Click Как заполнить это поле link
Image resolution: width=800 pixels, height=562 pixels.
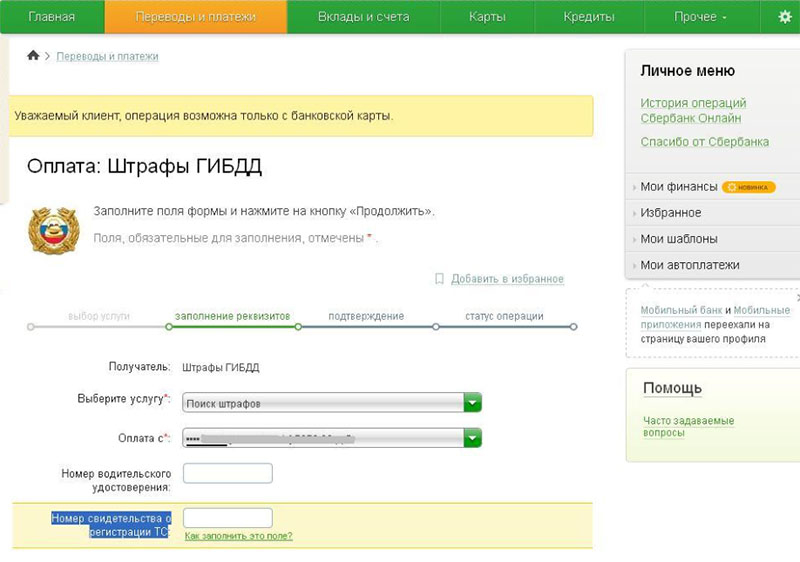(x=238, y=536)
